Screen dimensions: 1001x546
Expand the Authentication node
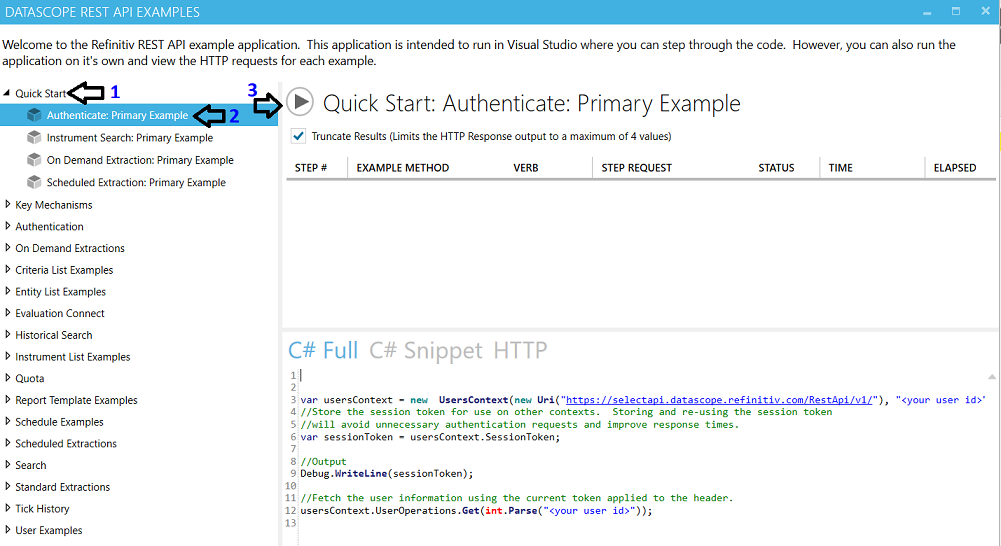(8, 226)
